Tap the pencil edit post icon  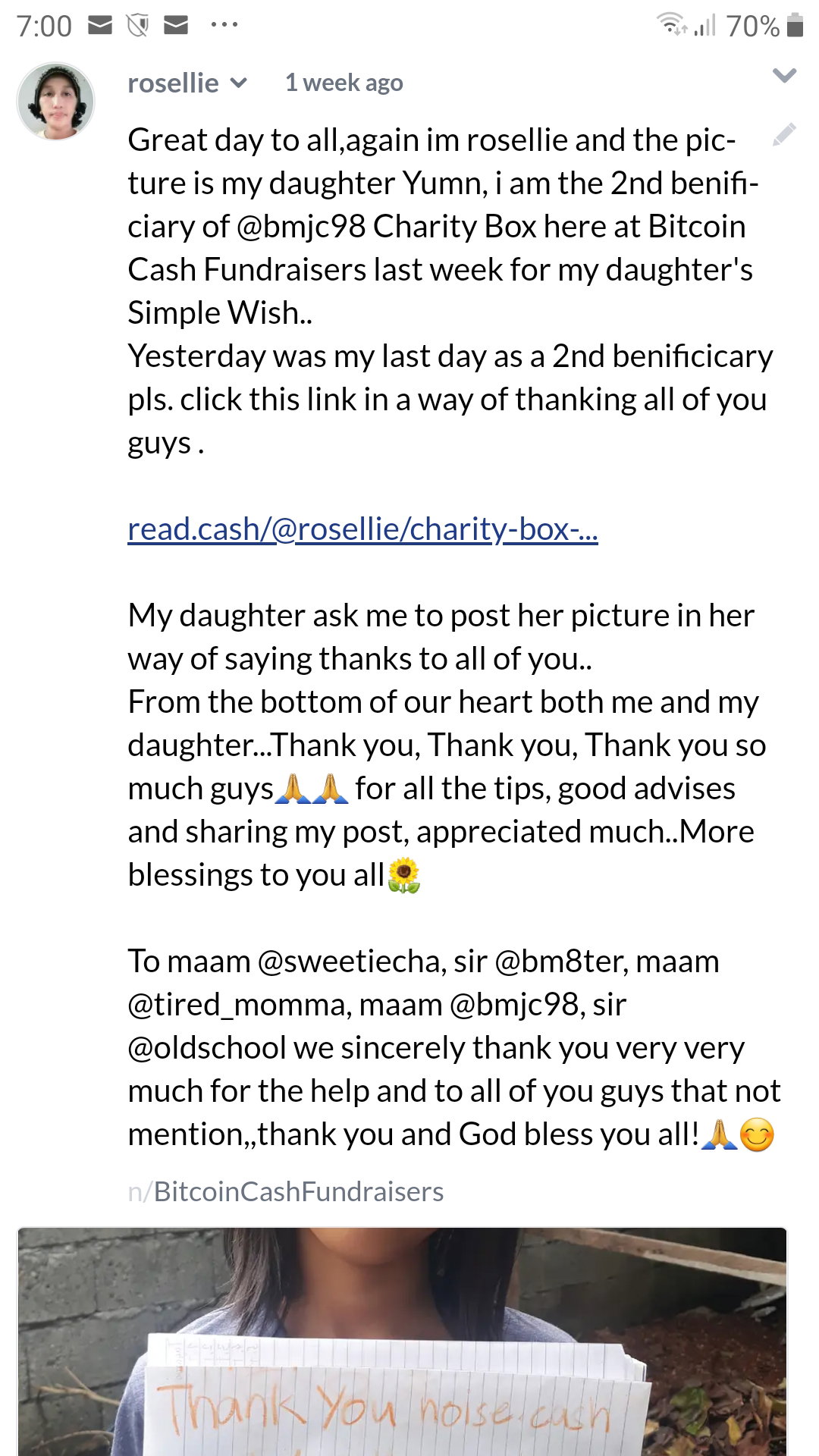[784, 135]
